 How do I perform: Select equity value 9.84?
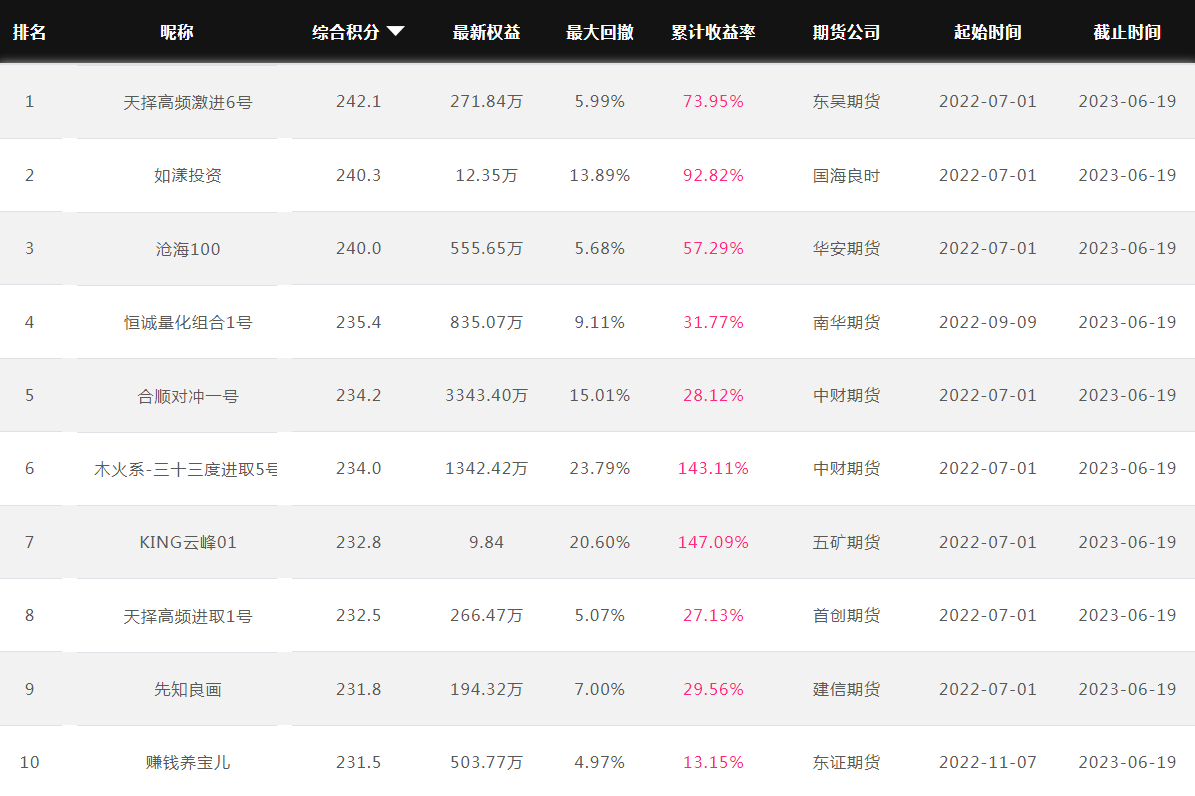pos(486,543)
